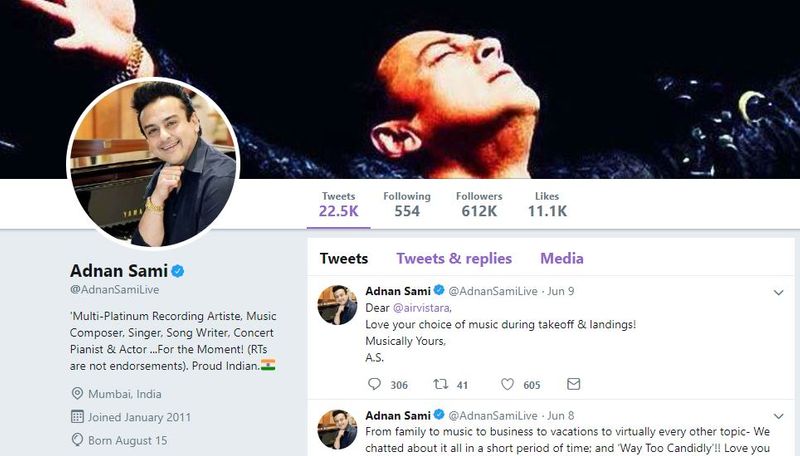Expand the Jun 9 tweet options chevron
This screenshot has width=800, height=456.
tap(778, 292)
